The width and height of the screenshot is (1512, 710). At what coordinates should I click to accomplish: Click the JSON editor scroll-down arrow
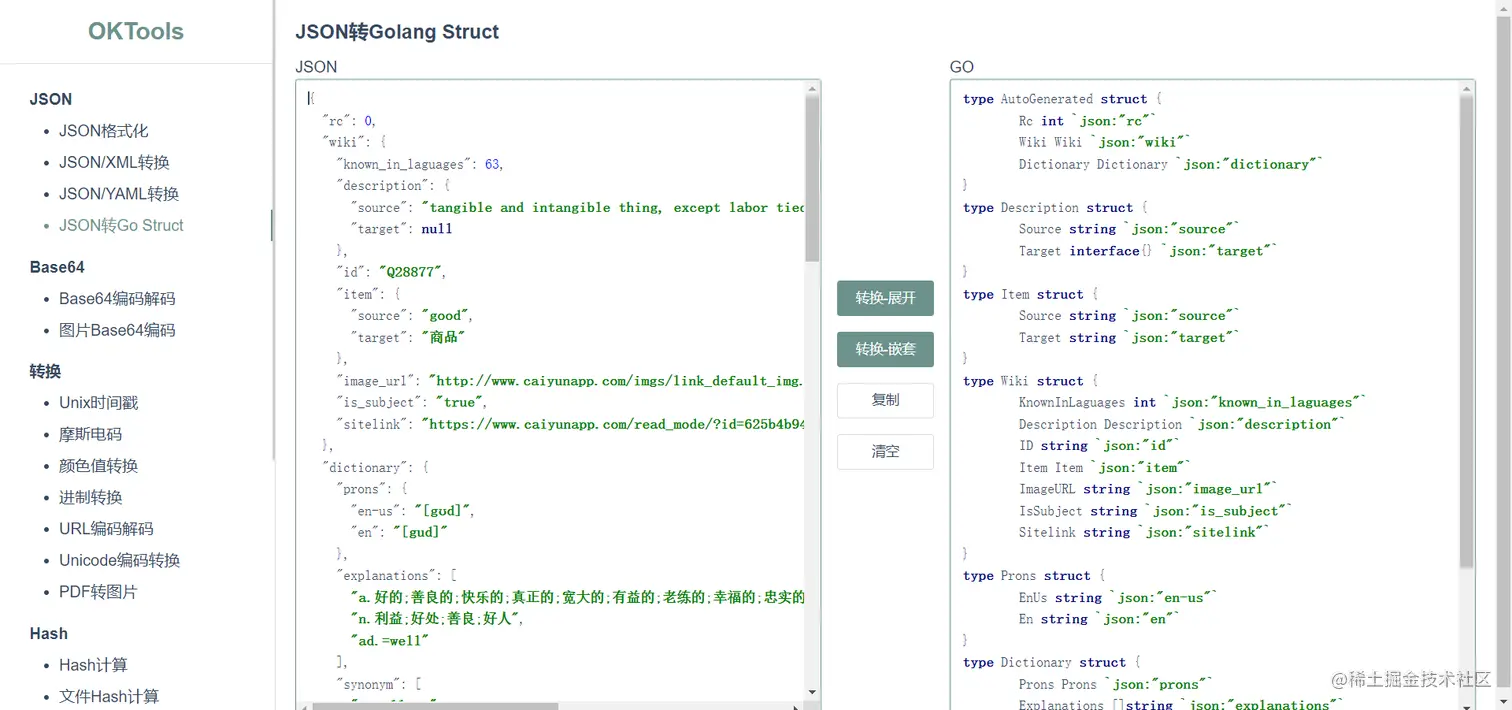[812, 692]
